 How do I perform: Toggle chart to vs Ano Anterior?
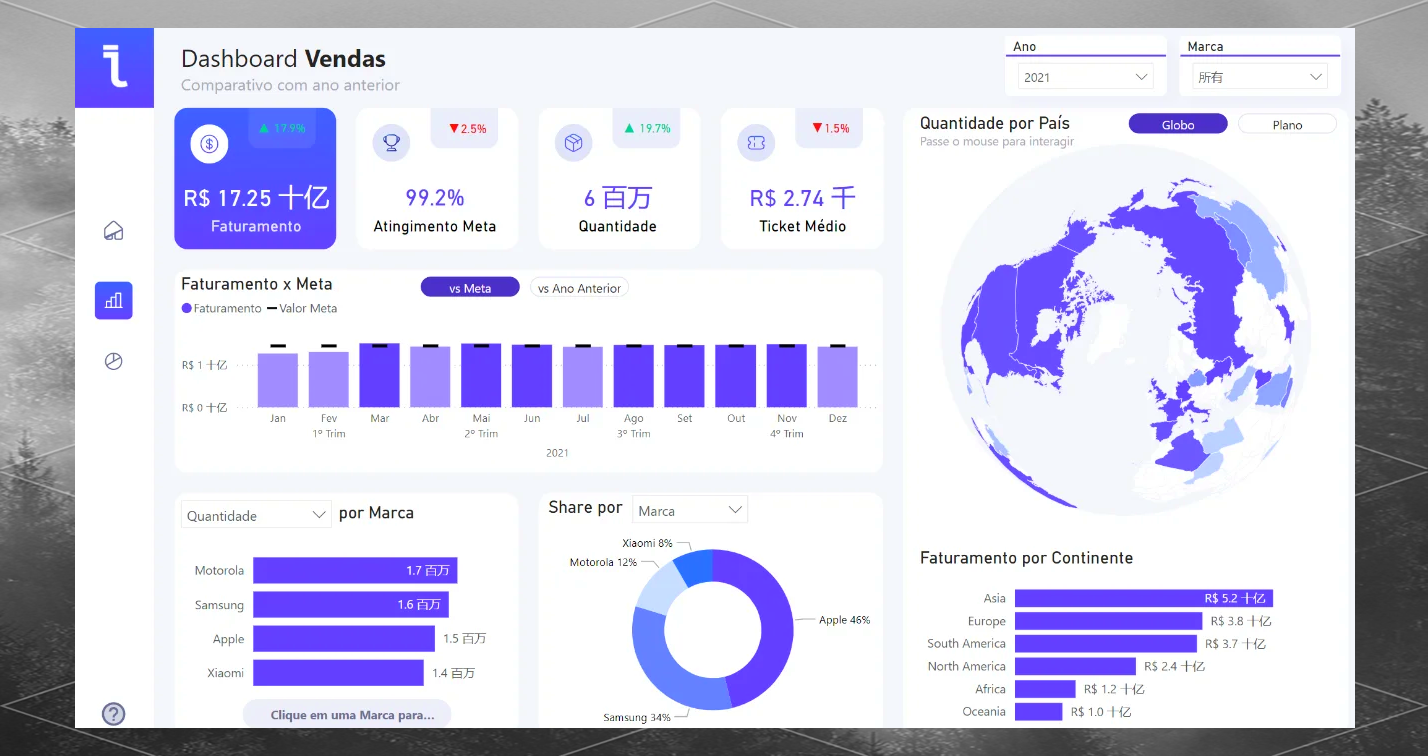click(579, 288)
